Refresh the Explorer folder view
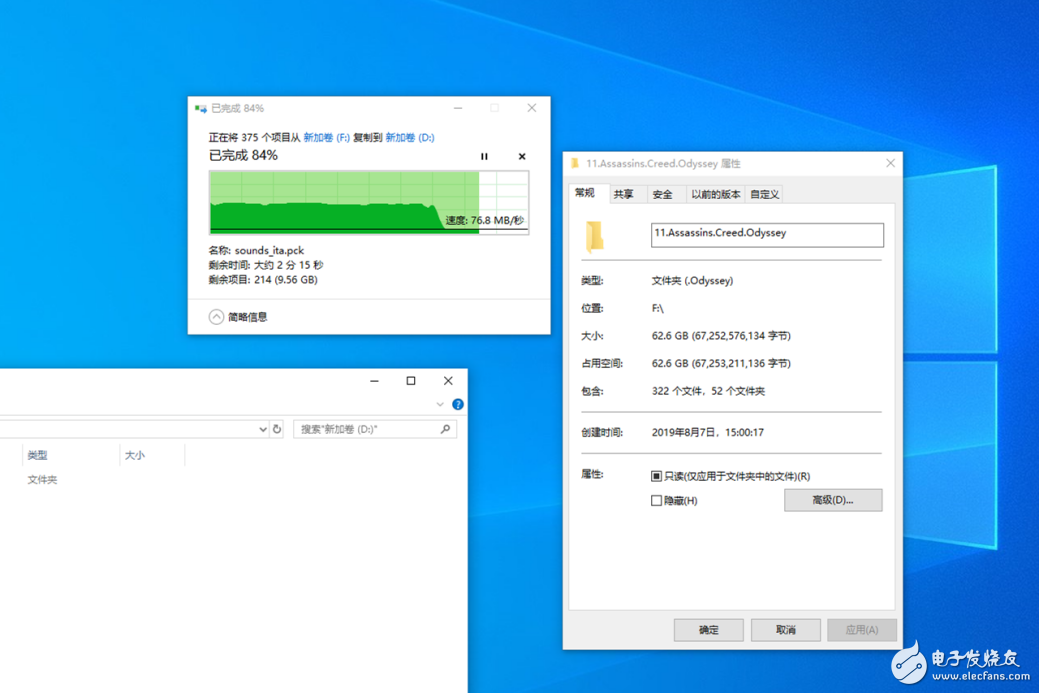This screenshot has height=693, width=1039. (277, 429)
